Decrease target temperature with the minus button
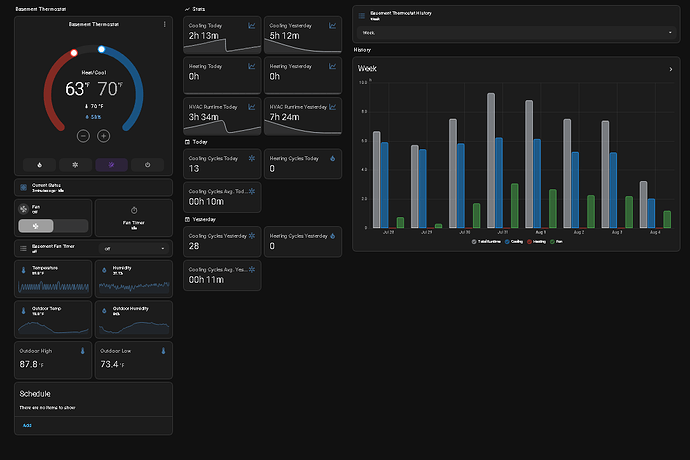 coord(83,136)
